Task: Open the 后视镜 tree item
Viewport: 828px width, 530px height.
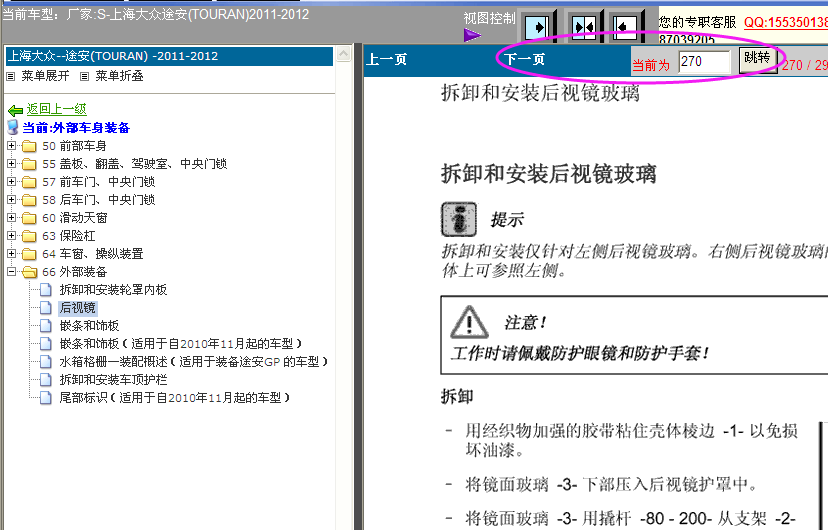Action: pyautogui.click(x=78, y=308)
